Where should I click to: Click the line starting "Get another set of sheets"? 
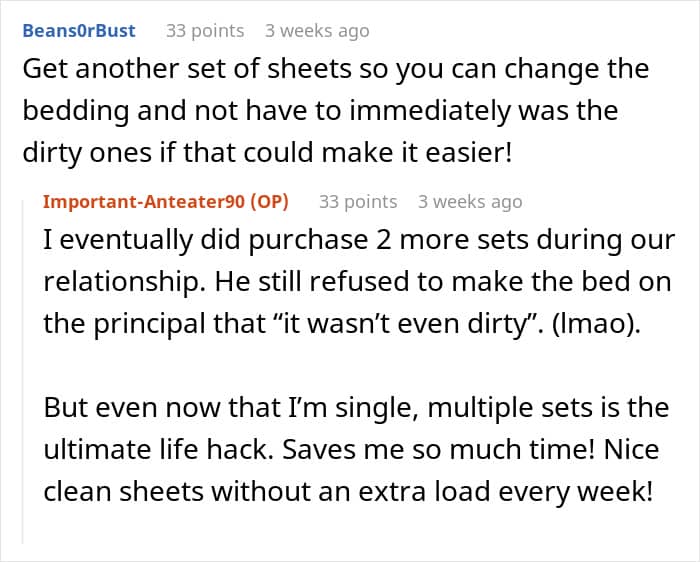[335, 70]
